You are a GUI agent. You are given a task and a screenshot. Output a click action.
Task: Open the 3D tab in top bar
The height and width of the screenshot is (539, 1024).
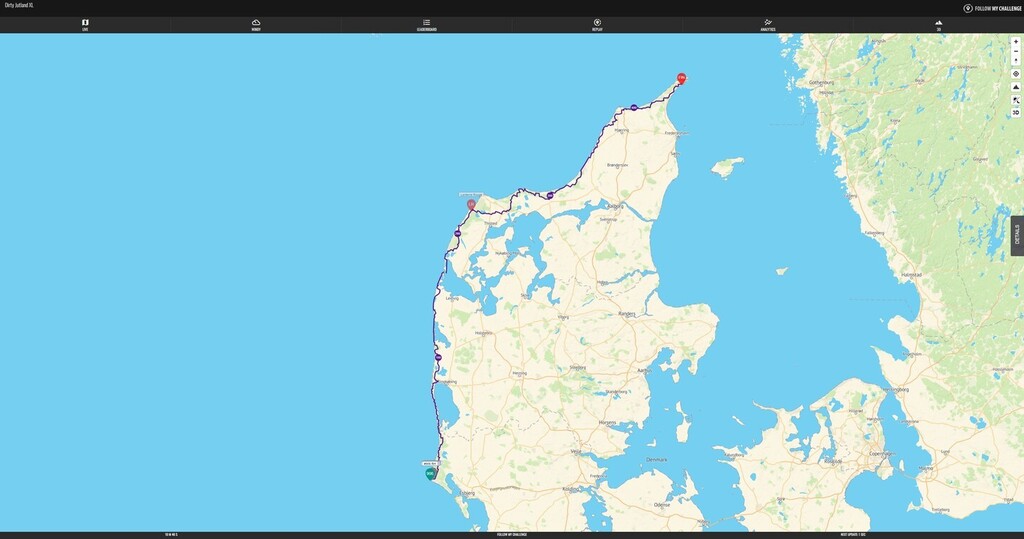pyautogui.click(x=938, y=25)
